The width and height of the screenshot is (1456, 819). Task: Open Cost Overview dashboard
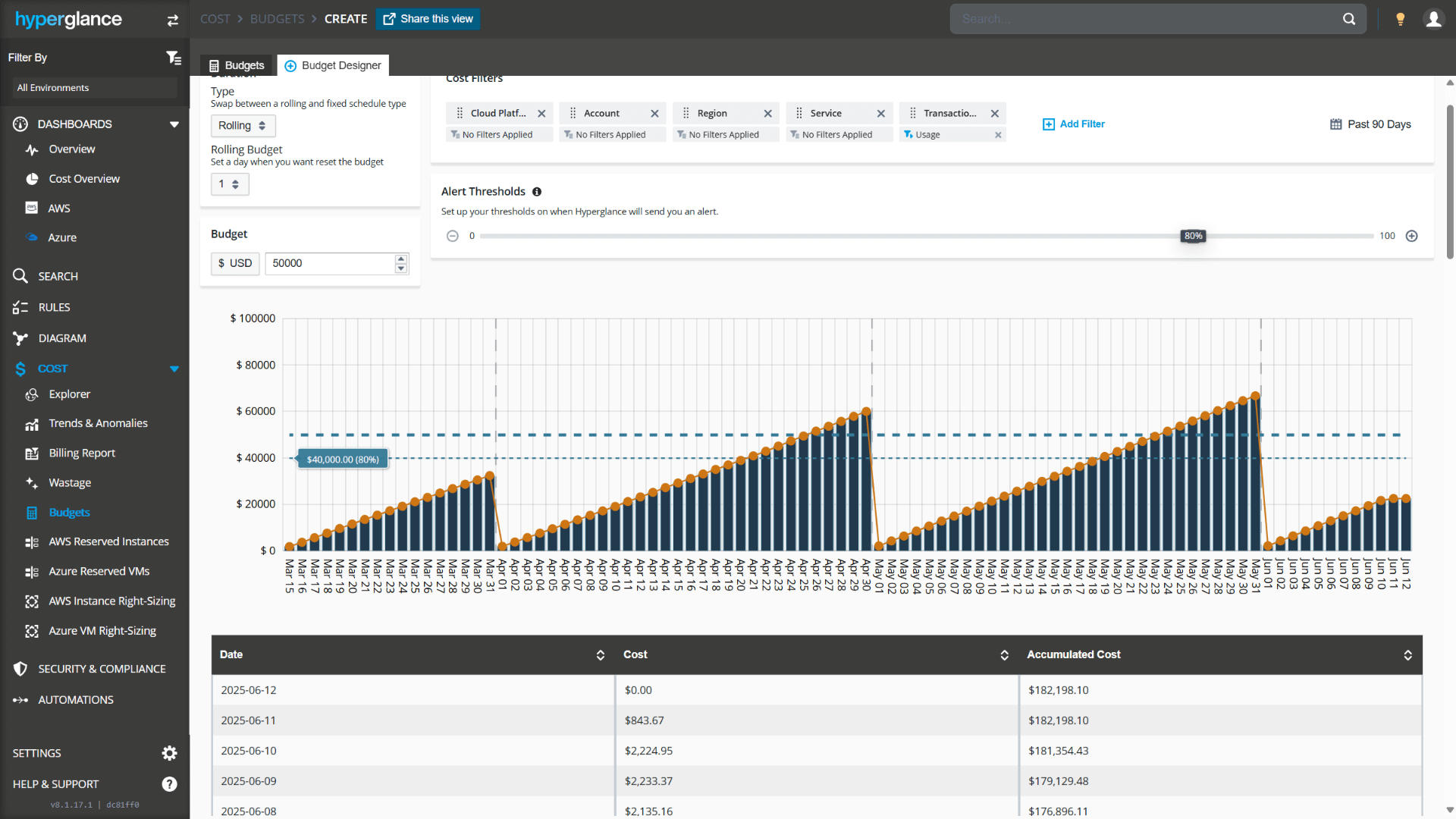coord(84,179)
